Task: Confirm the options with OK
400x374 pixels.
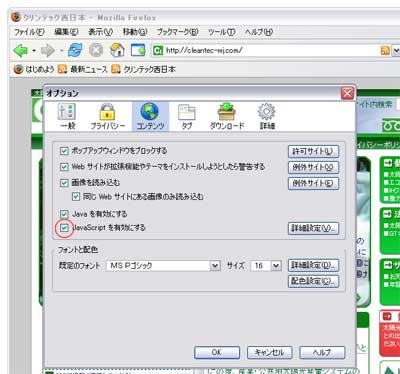Action: point(217,352)
